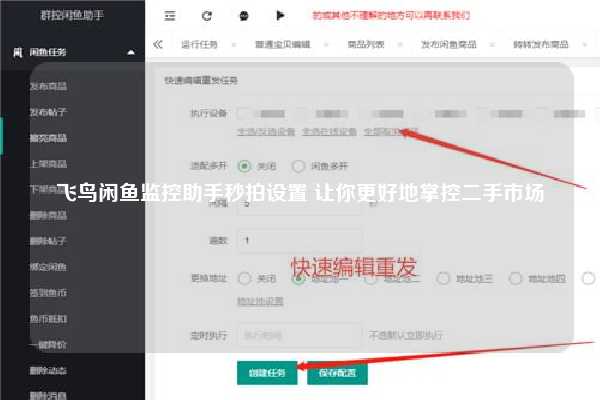Close the 发布闲鱼商品 tab

click(x=492, y=45)
